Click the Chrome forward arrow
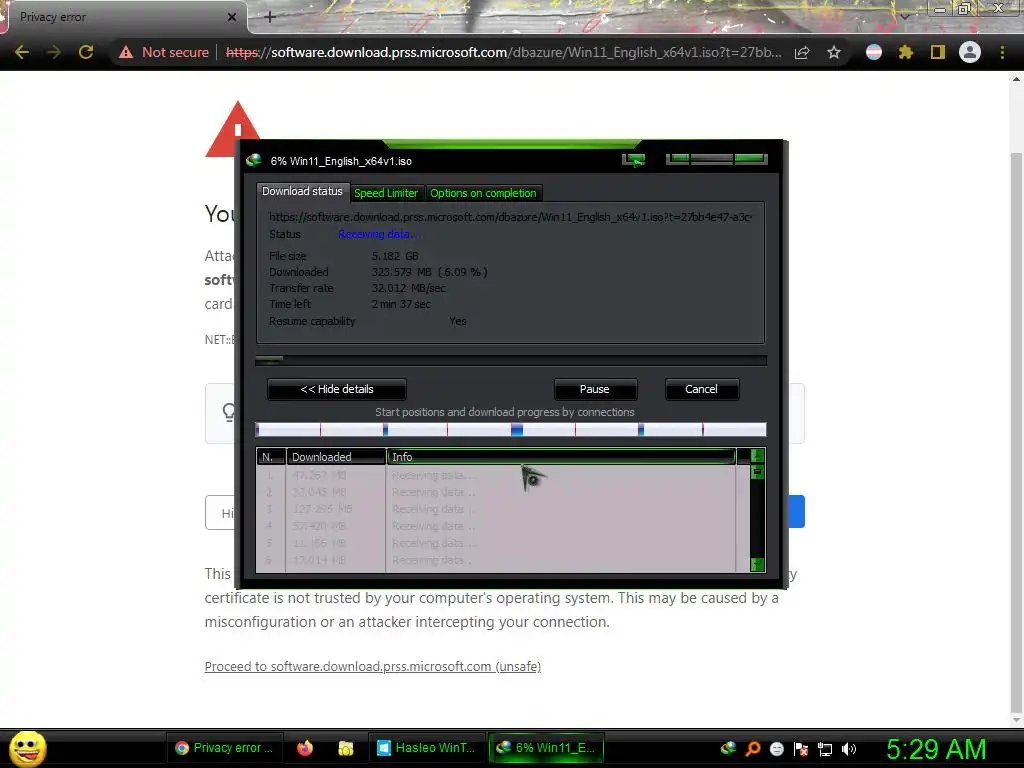 (54, 52)
